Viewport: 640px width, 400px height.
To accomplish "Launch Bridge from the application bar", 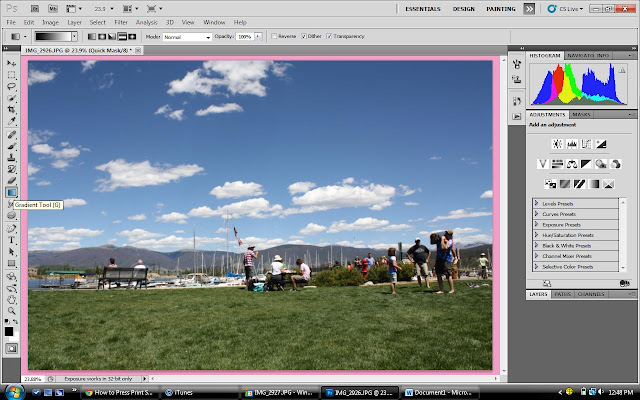I will pos(35,8).
